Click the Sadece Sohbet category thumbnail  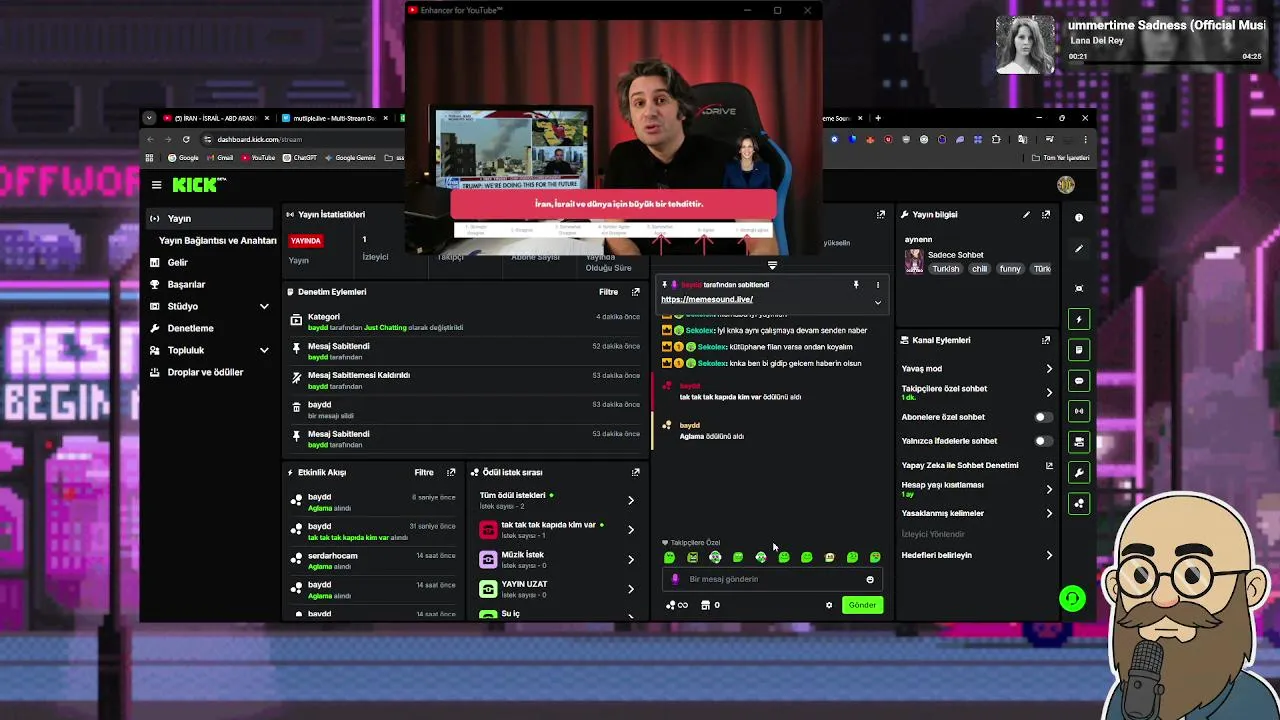(914, 262)
